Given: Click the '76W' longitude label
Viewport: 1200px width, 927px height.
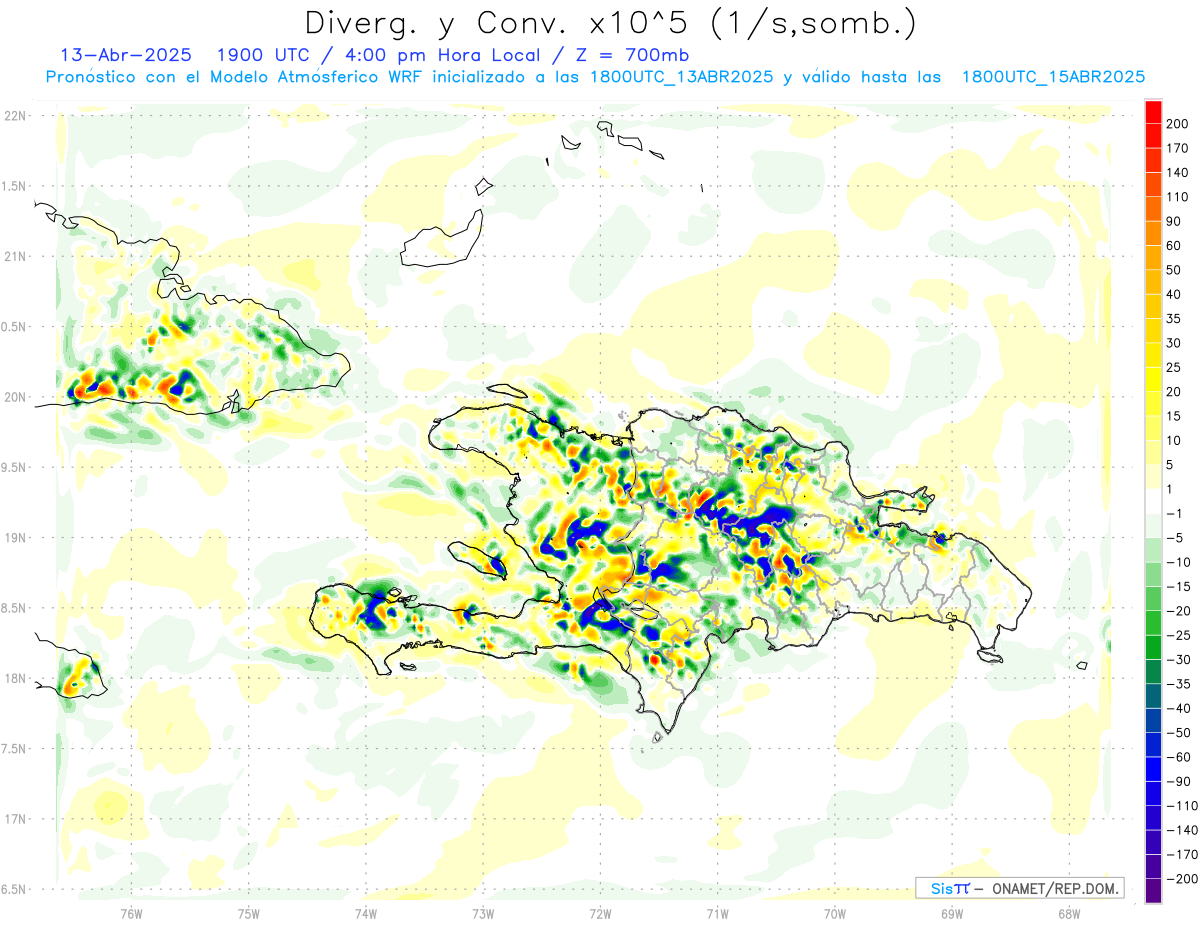Looking at the screenshot, I should [x=132, y=914].
